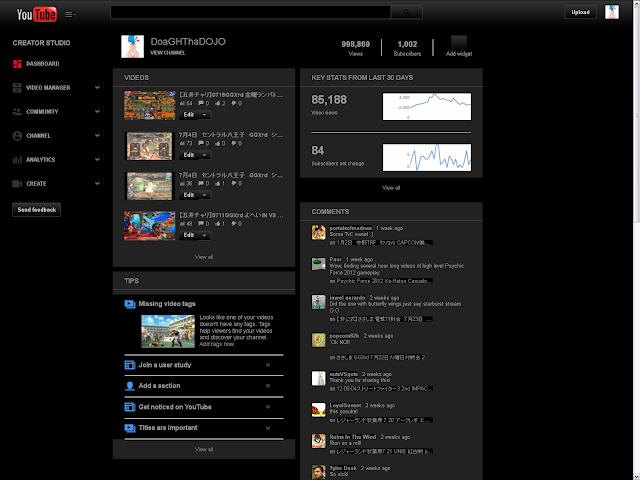Expand the Add a section tip
The width and height of the screenshot is (640, 480).
point(268,386)
